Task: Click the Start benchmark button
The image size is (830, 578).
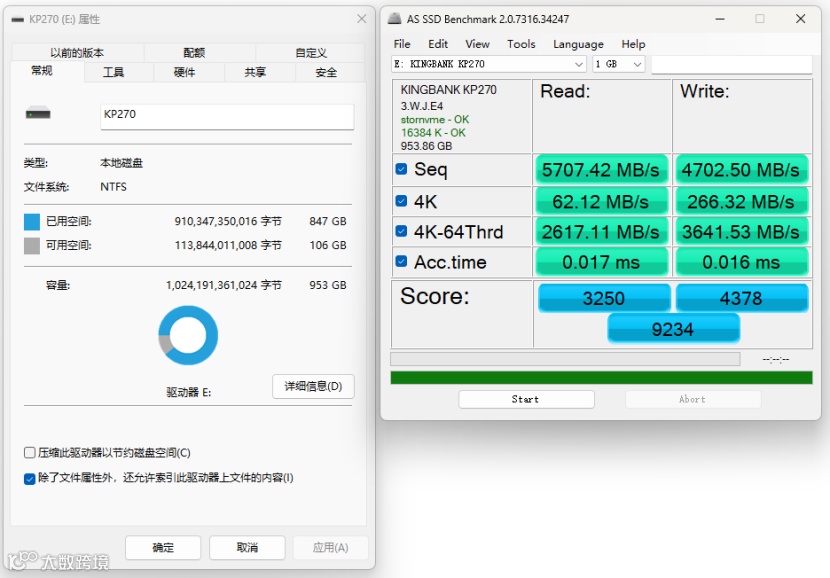Action: coord(526,399)
